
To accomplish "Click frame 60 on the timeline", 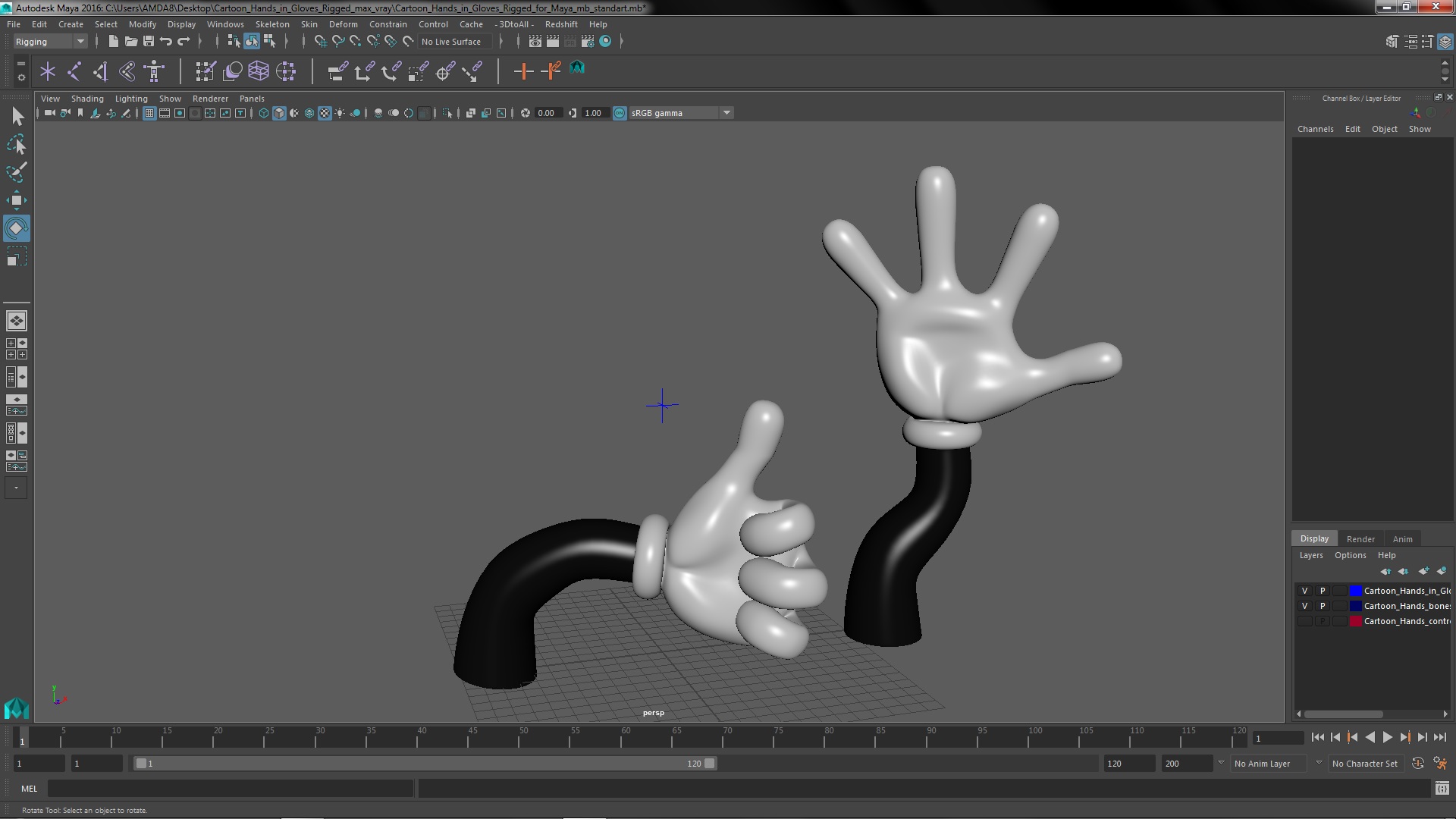I will (626, 737).
